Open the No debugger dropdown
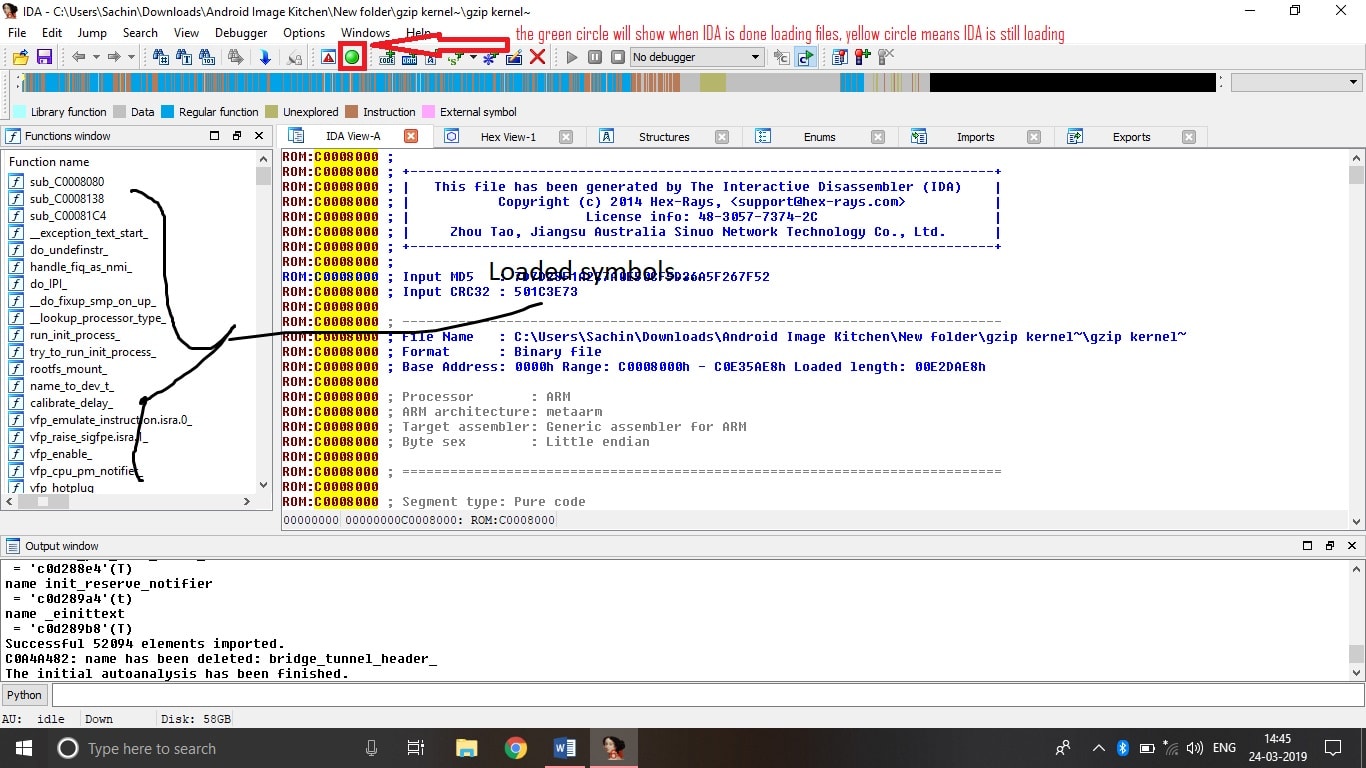Image resolution: width=1366 pixels, height=768 pixels. (x=696, y=57)
